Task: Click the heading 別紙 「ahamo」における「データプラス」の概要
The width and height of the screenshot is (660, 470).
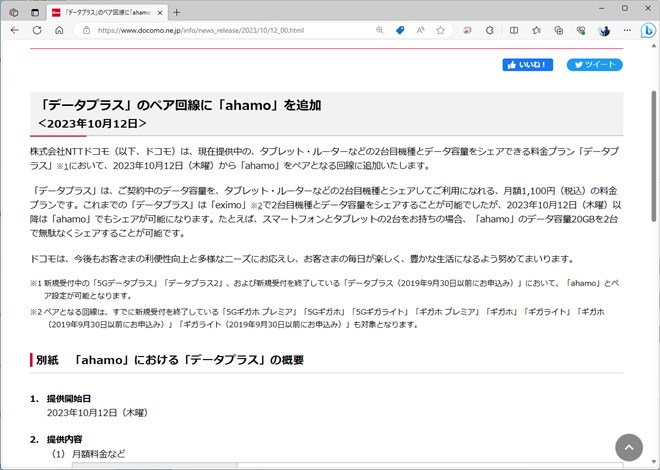Action: [170, 360]
